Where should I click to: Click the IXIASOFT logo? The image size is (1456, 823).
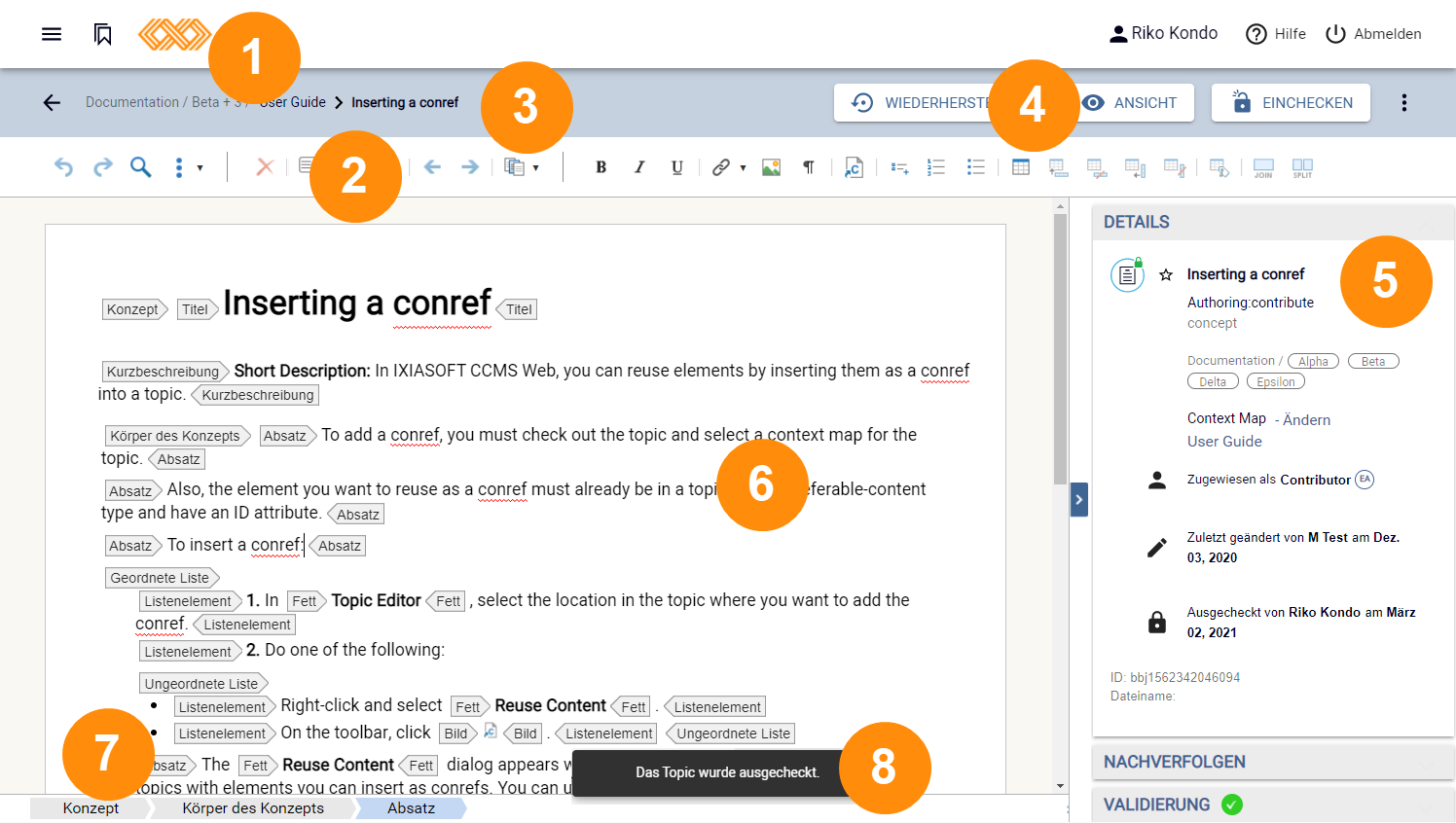[174, 34]
